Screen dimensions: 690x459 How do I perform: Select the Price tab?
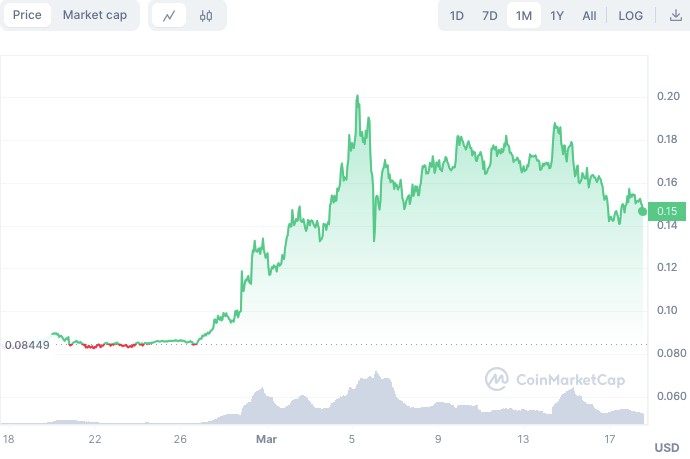[x=27, y=16]
